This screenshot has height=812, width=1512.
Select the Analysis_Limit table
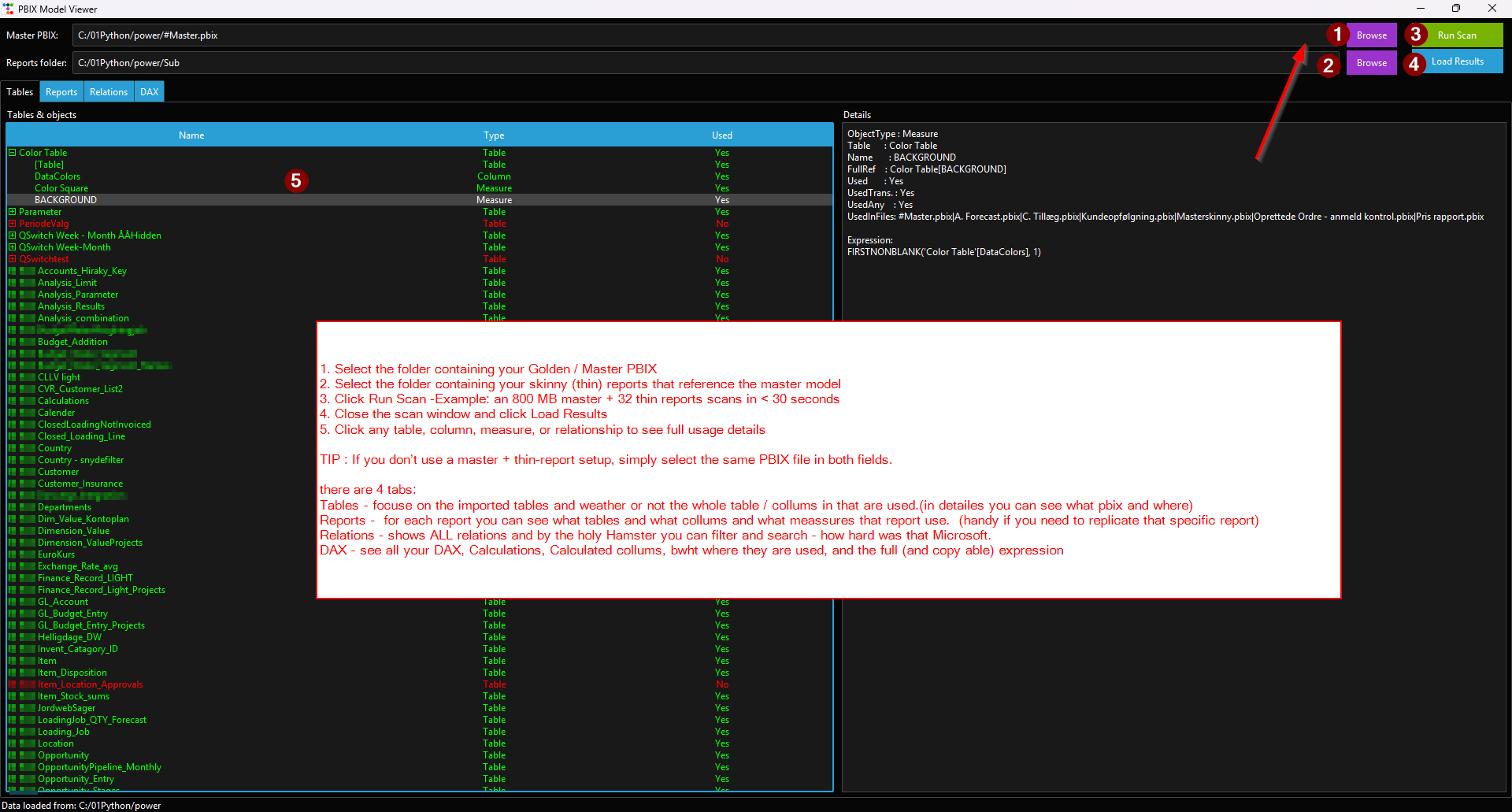pos(420,283)
